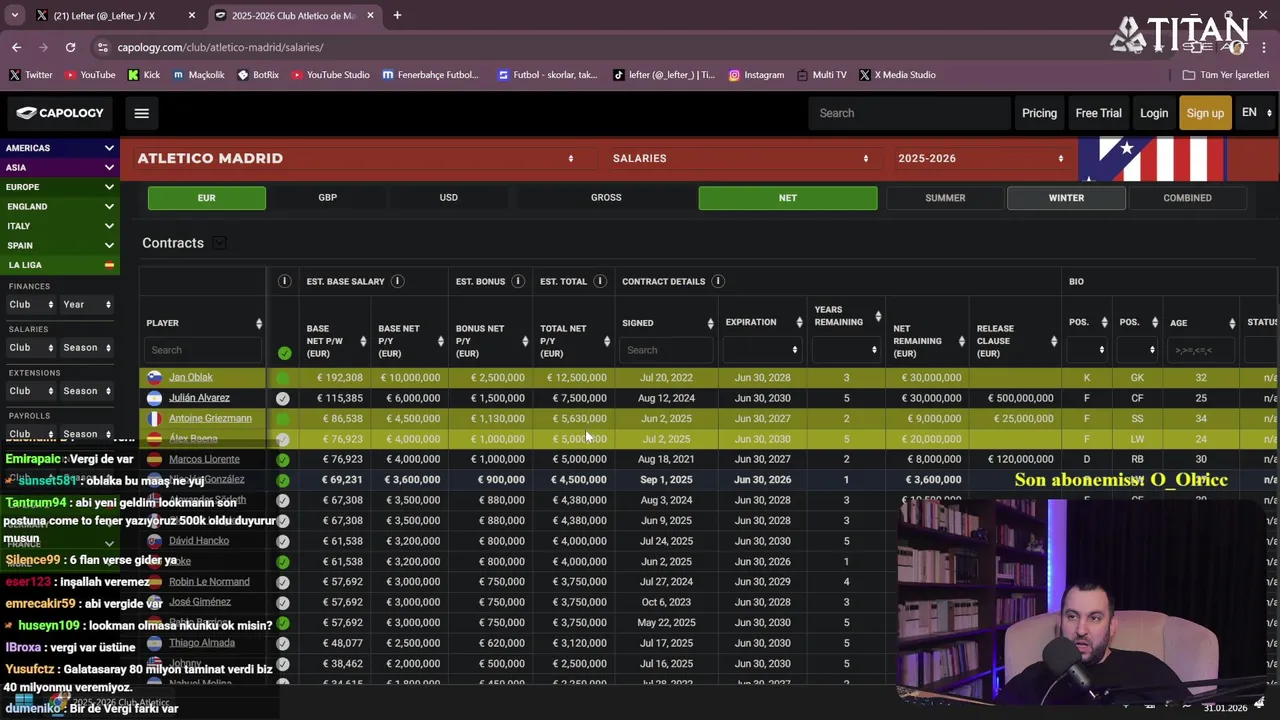
Task: Expand Italy in sidebar
Action: tap(59, 226)
